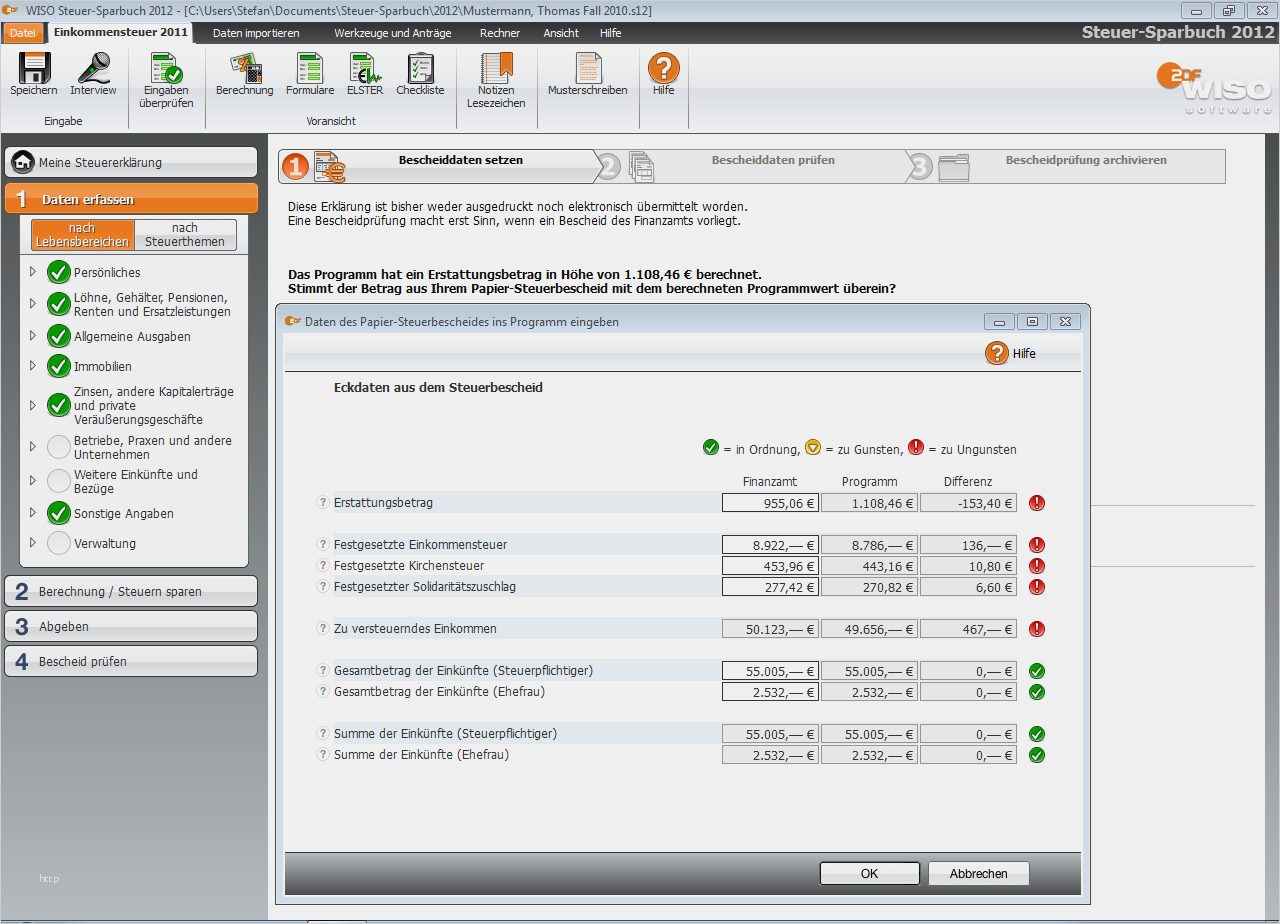
Task: Switch to nach Steuerthemen view
Action: coord(185,235)
